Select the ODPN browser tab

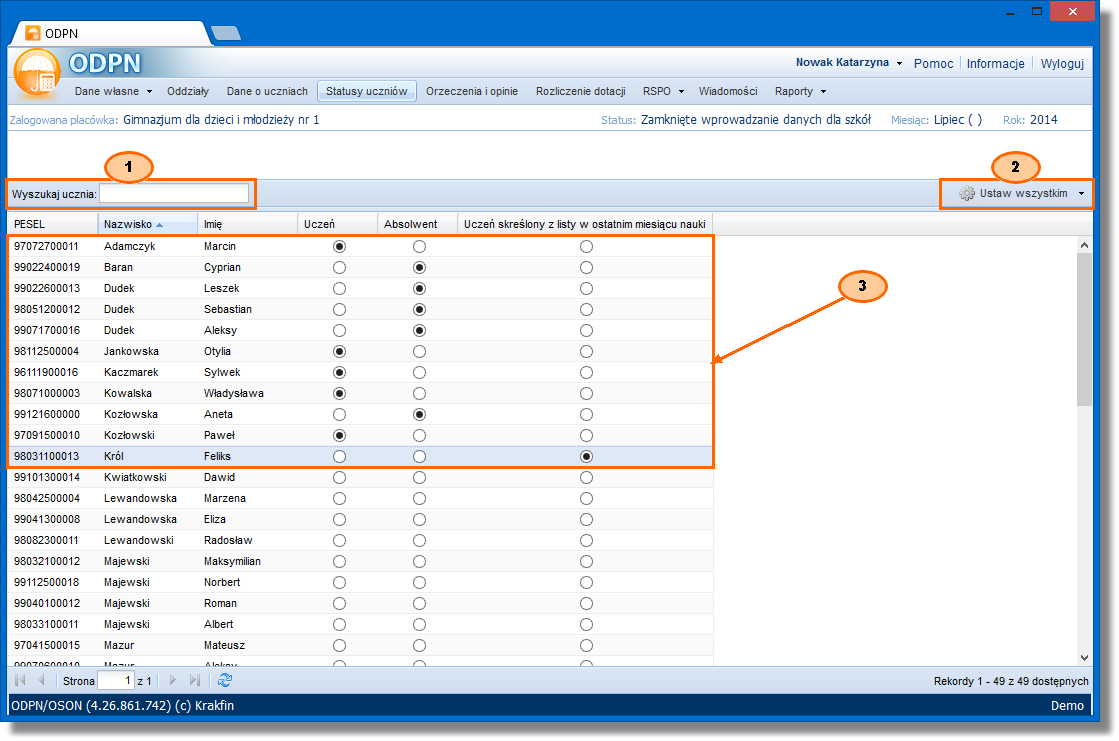111,33
